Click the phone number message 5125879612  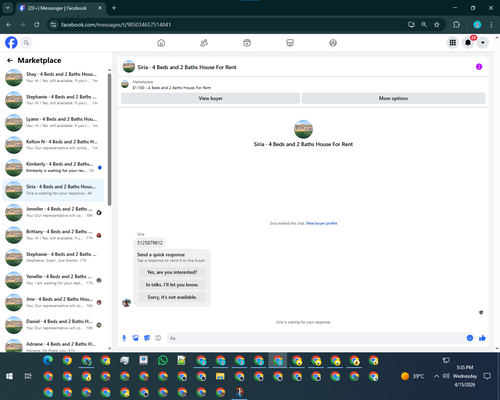[150, 243]
